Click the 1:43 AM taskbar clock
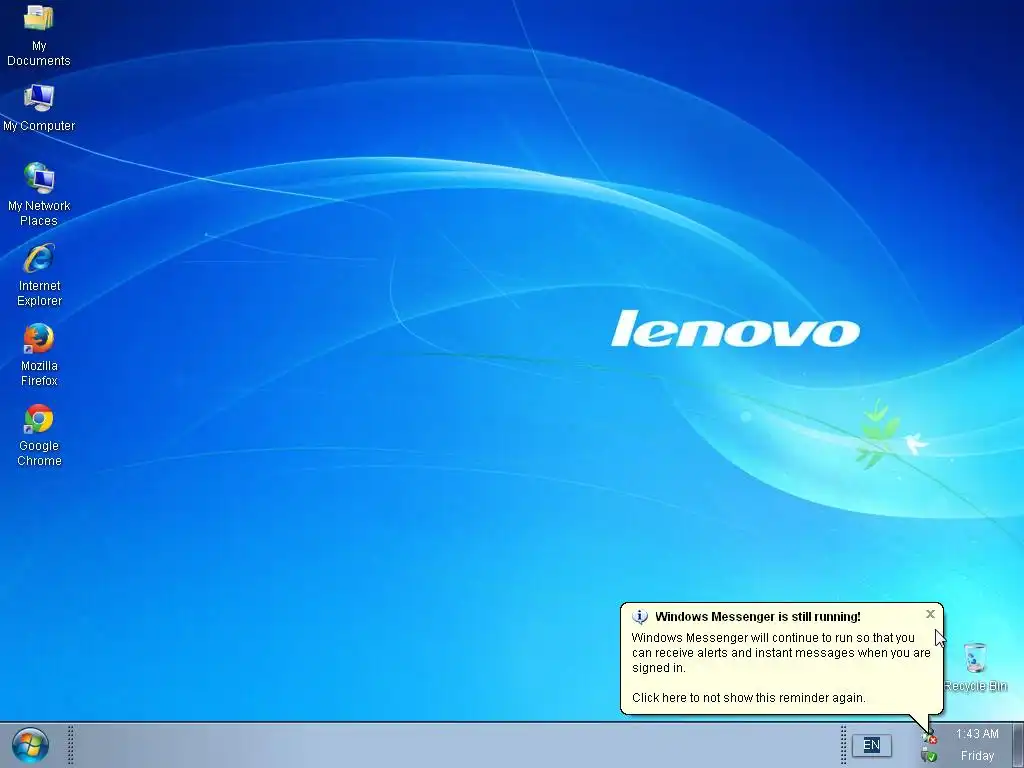Screen dimensions: 1024x768 pyautogui.click(x=977, y=734)
